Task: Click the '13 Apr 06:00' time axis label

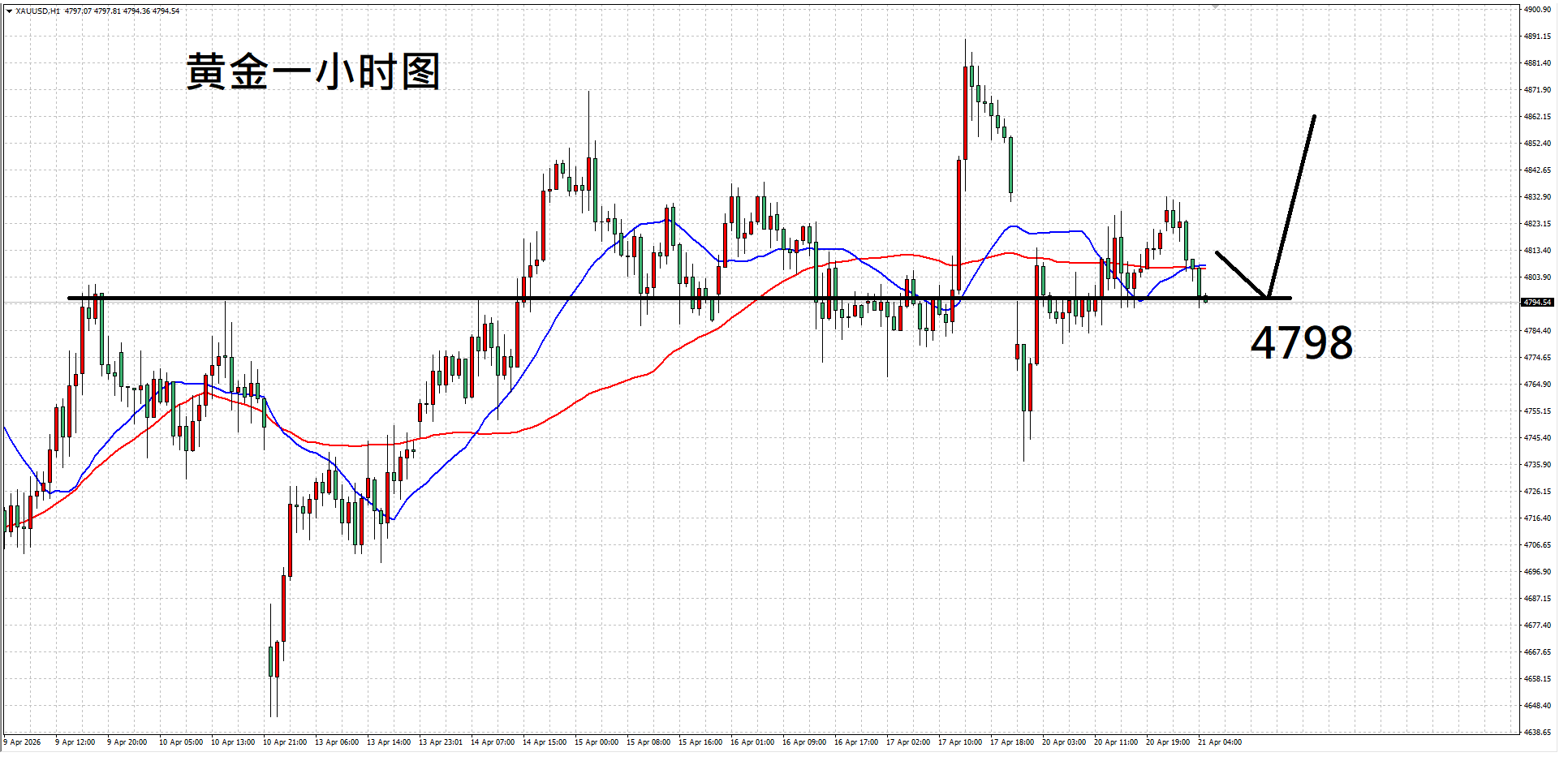Action: [336, 742]
